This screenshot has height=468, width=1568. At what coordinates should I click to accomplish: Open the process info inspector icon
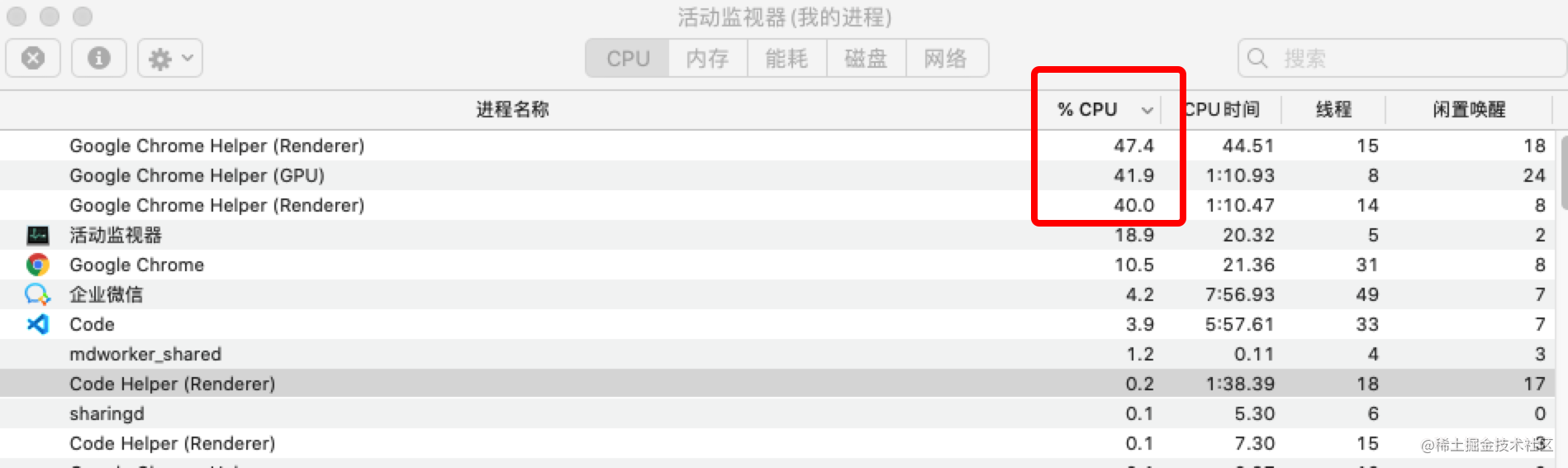point(99,58)
